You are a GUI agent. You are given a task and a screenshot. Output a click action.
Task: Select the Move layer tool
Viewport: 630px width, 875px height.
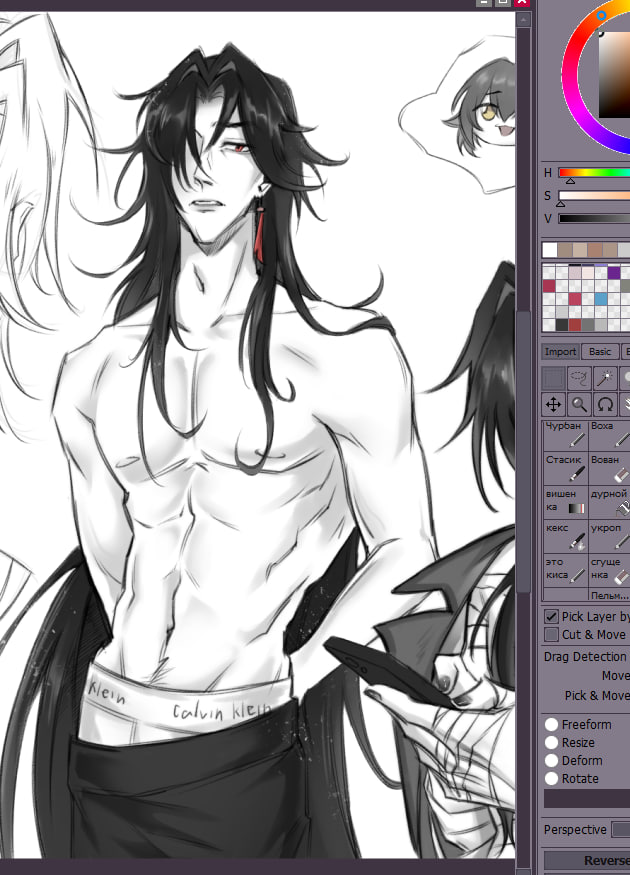[554, 404]
